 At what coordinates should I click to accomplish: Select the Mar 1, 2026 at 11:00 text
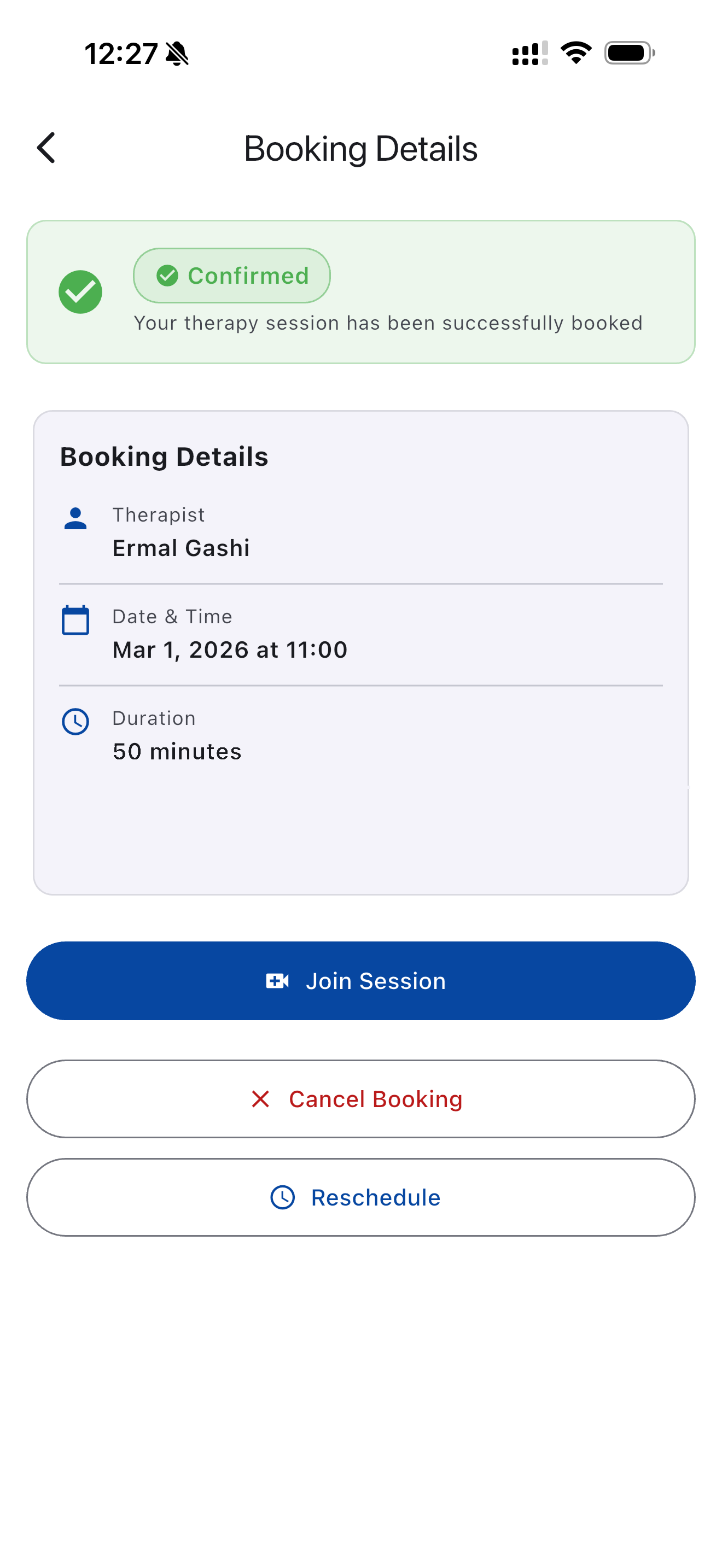[x=230, y=650]
